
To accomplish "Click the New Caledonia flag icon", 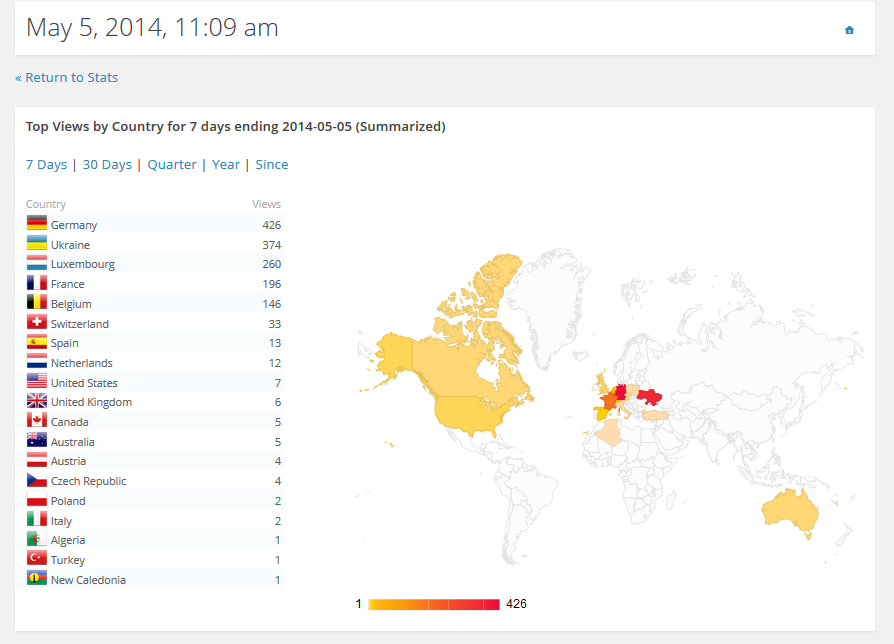I will tap(37, 579).
